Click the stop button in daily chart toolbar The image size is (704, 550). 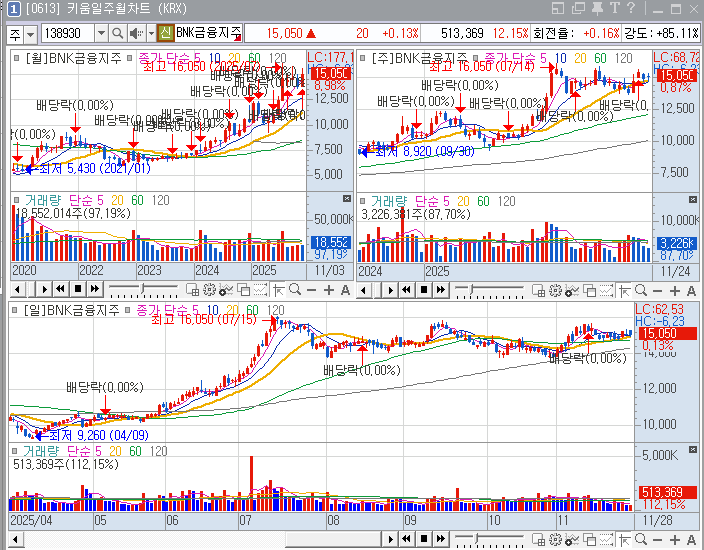(424, 538)
